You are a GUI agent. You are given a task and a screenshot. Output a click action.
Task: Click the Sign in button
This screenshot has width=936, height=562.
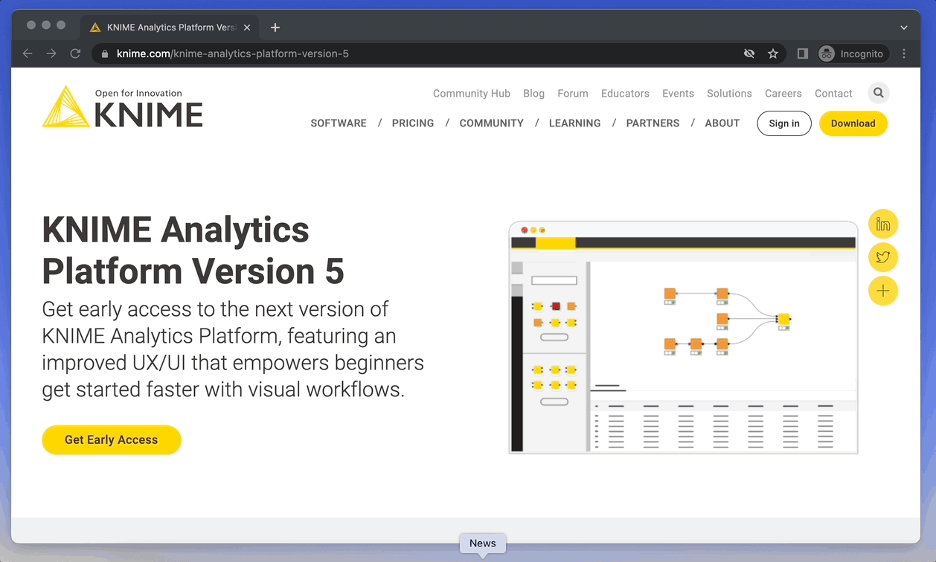click(x=784, y=123)
